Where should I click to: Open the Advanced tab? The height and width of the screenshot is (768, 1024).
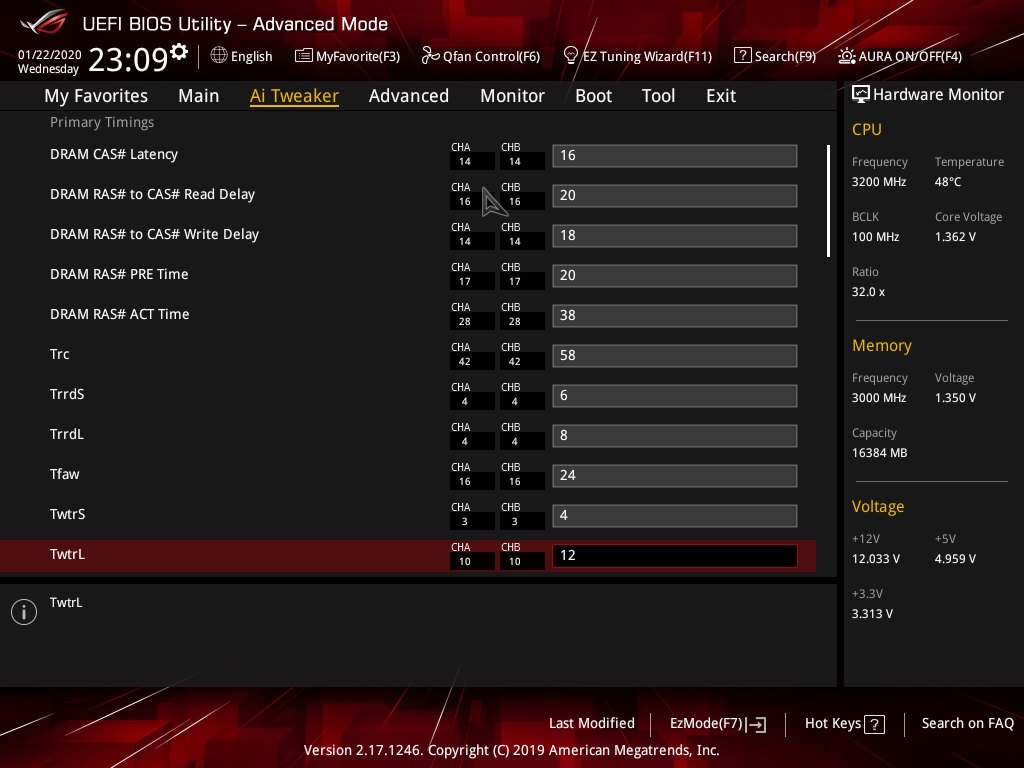click(409, 96)
